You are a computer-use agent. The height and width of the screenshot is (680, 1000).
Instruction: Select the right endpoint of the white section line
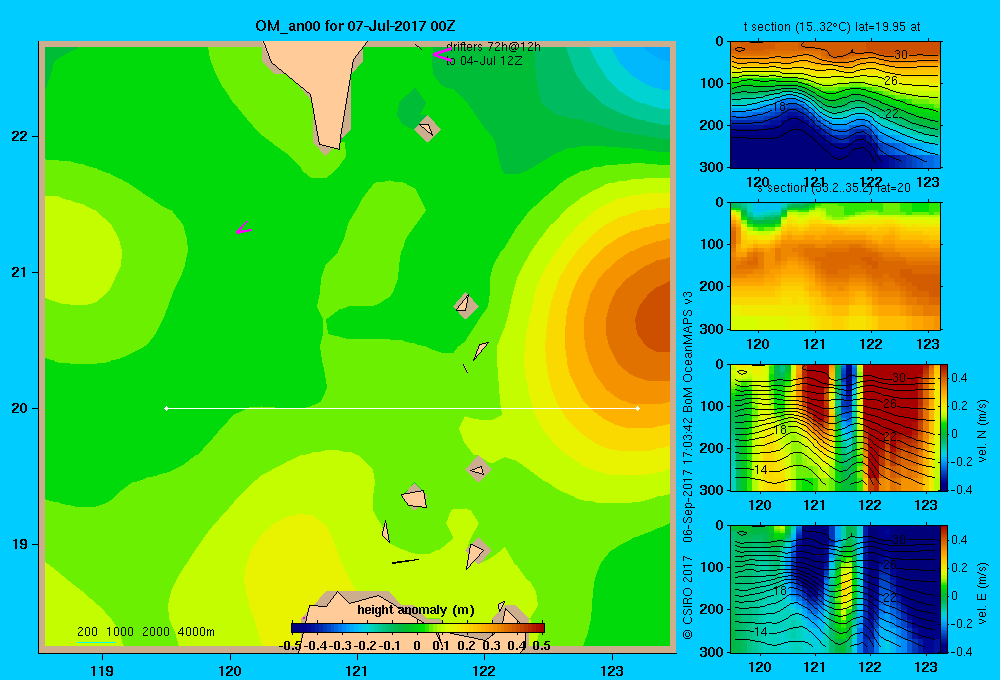(x=638, y=408)
